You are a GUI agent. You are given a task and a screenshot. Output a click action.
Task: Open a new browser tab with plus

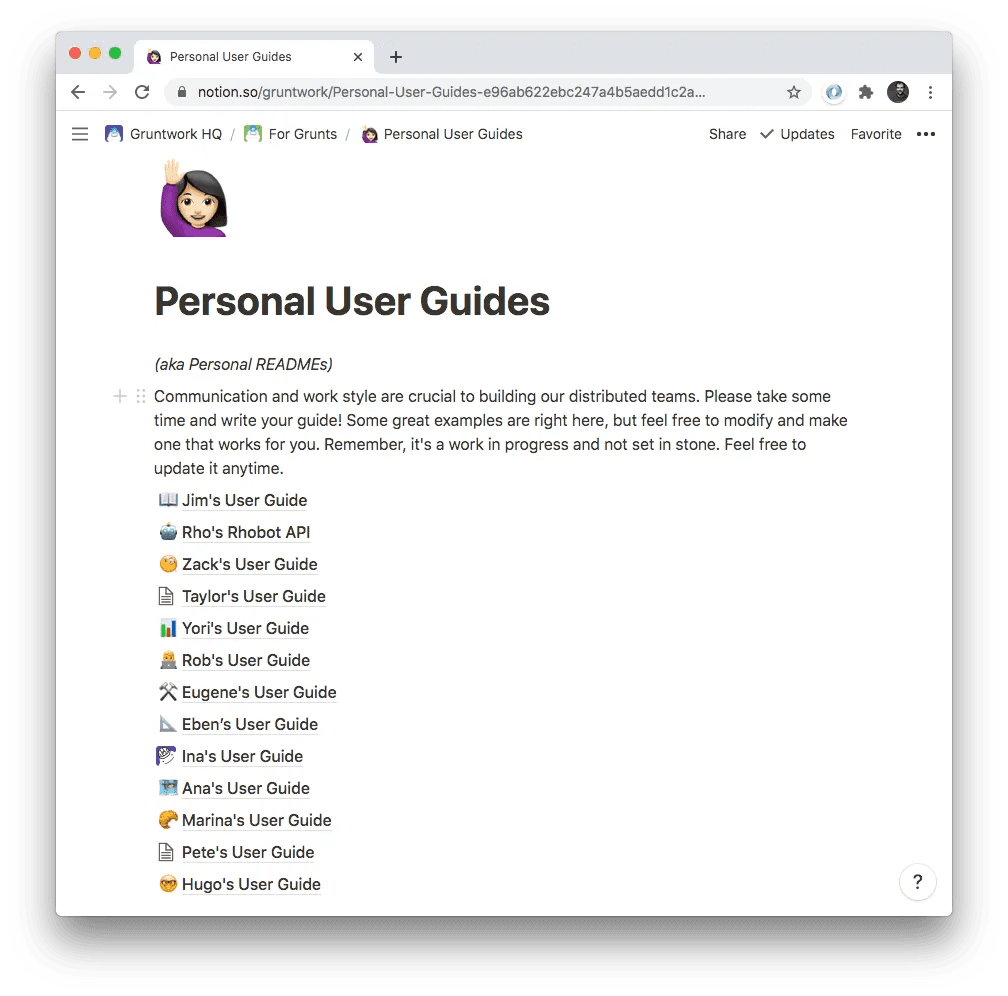396,57
